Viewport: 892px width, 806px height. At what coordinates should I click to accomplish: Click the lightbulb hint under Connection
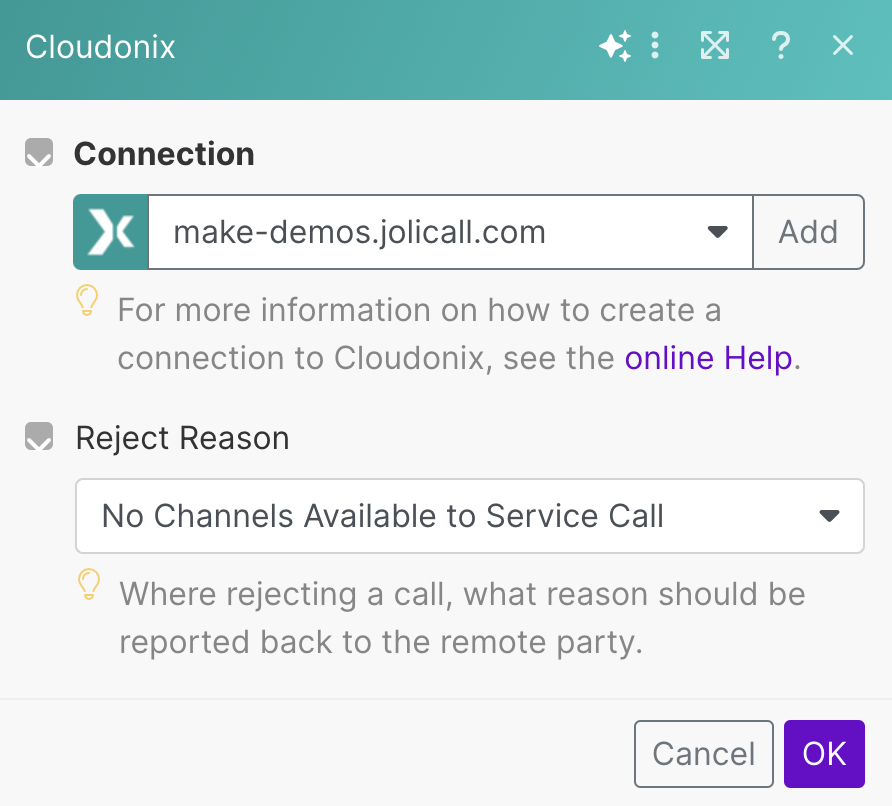pyautogui.click(x=88, y=301)
